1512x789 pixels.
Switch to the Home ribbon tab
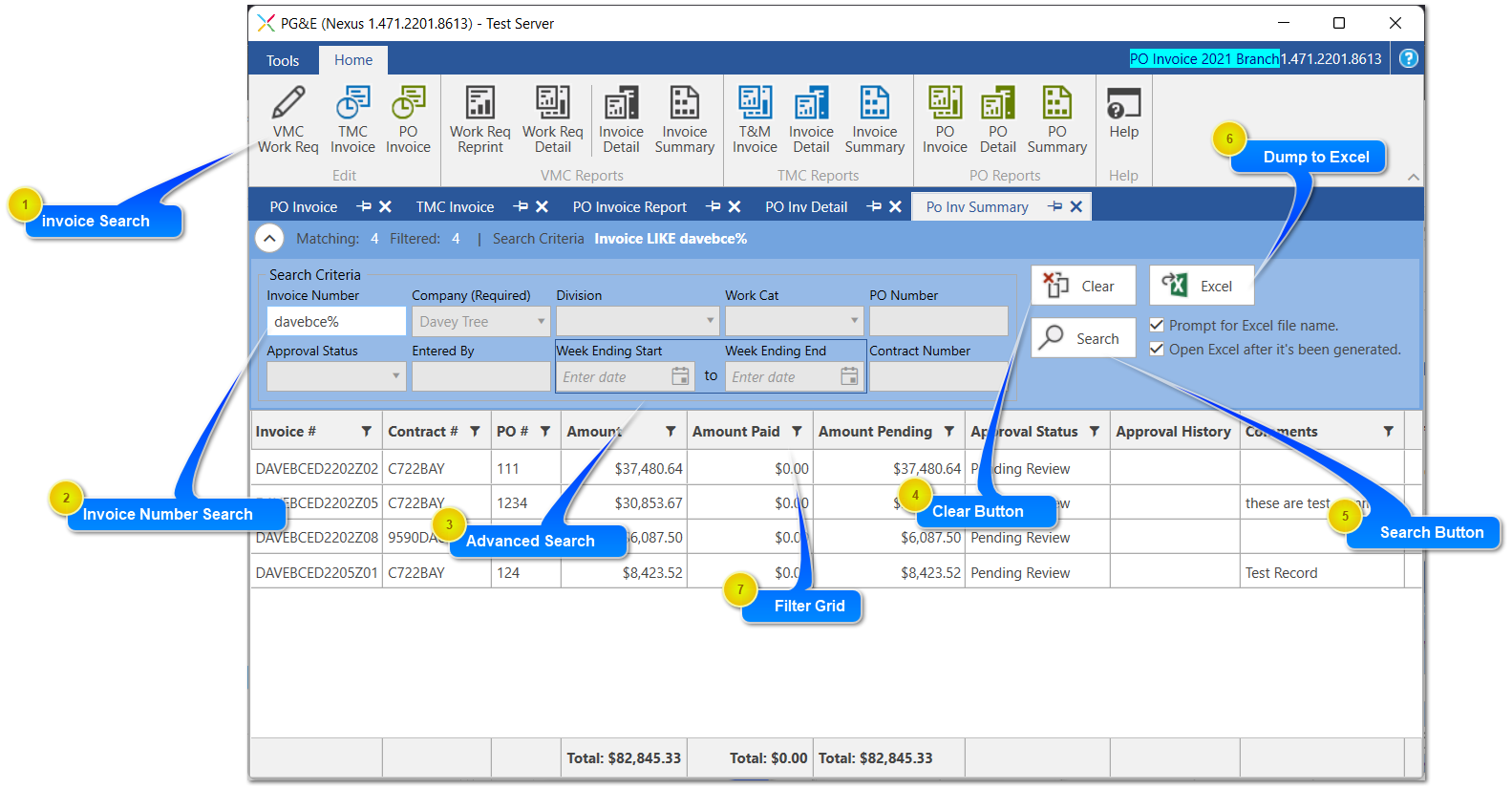(353, 60)
